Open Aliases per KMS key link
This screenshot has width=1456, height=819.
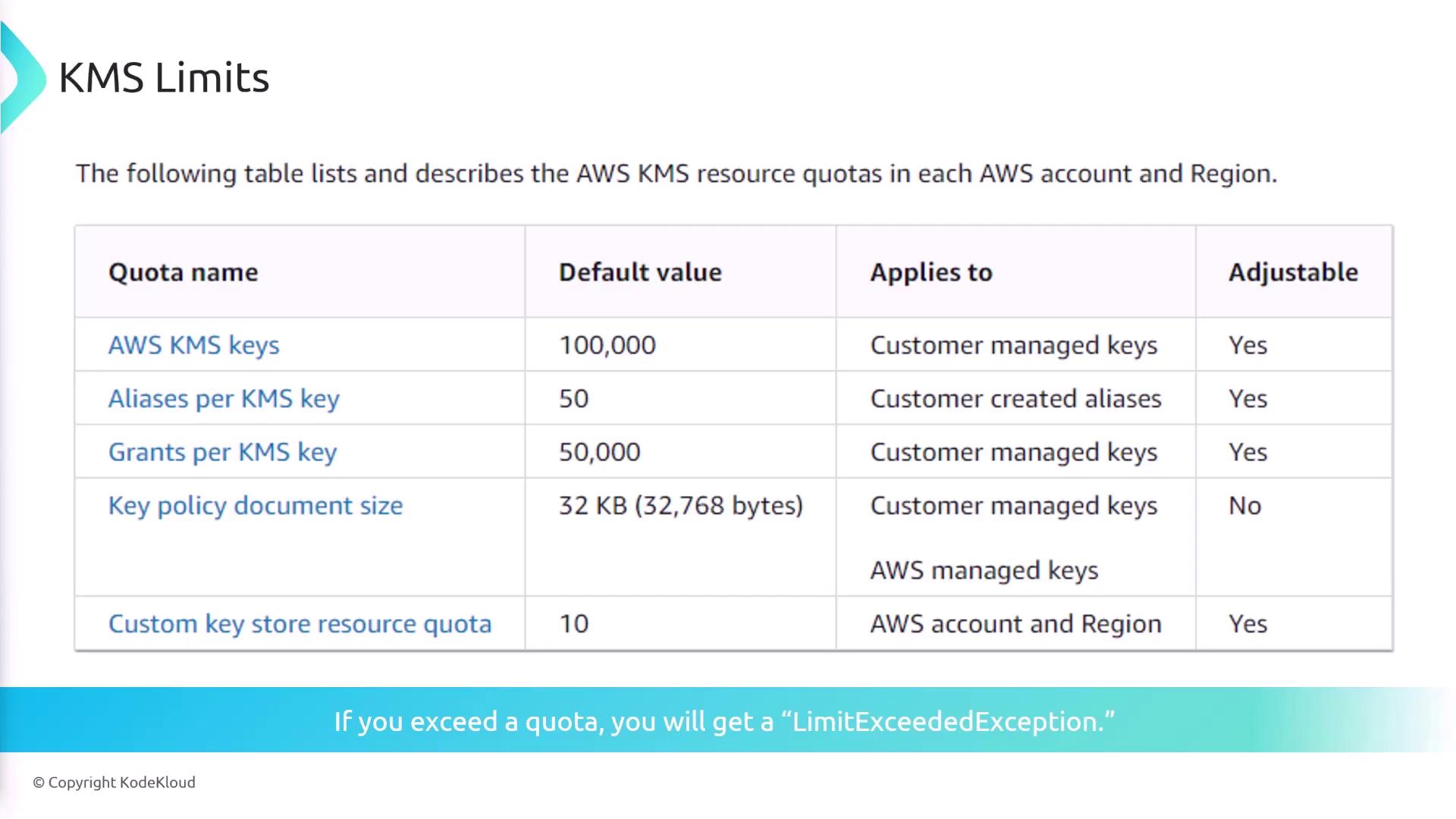click(224, 399)
